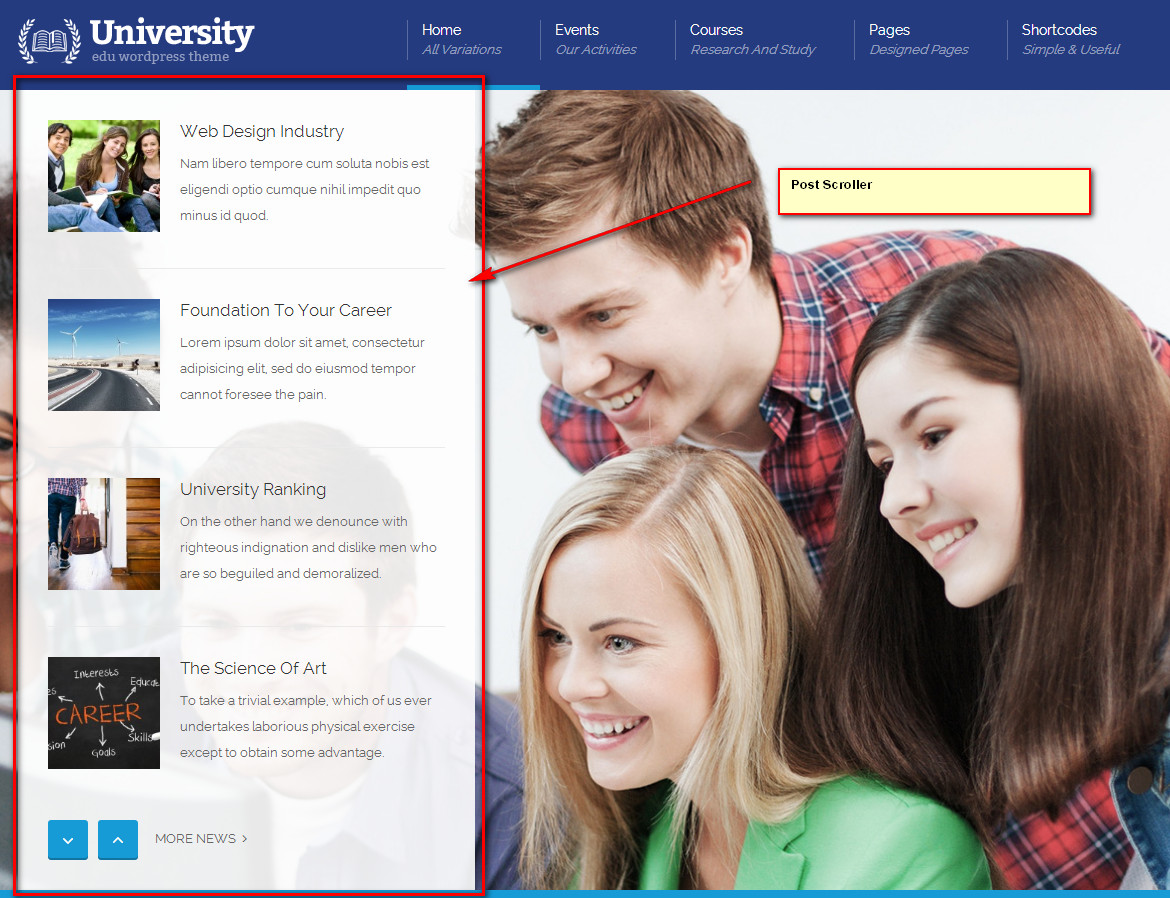Open the University Ranking post title
This screenshot has height=898, width=1170.
[253, 489]
